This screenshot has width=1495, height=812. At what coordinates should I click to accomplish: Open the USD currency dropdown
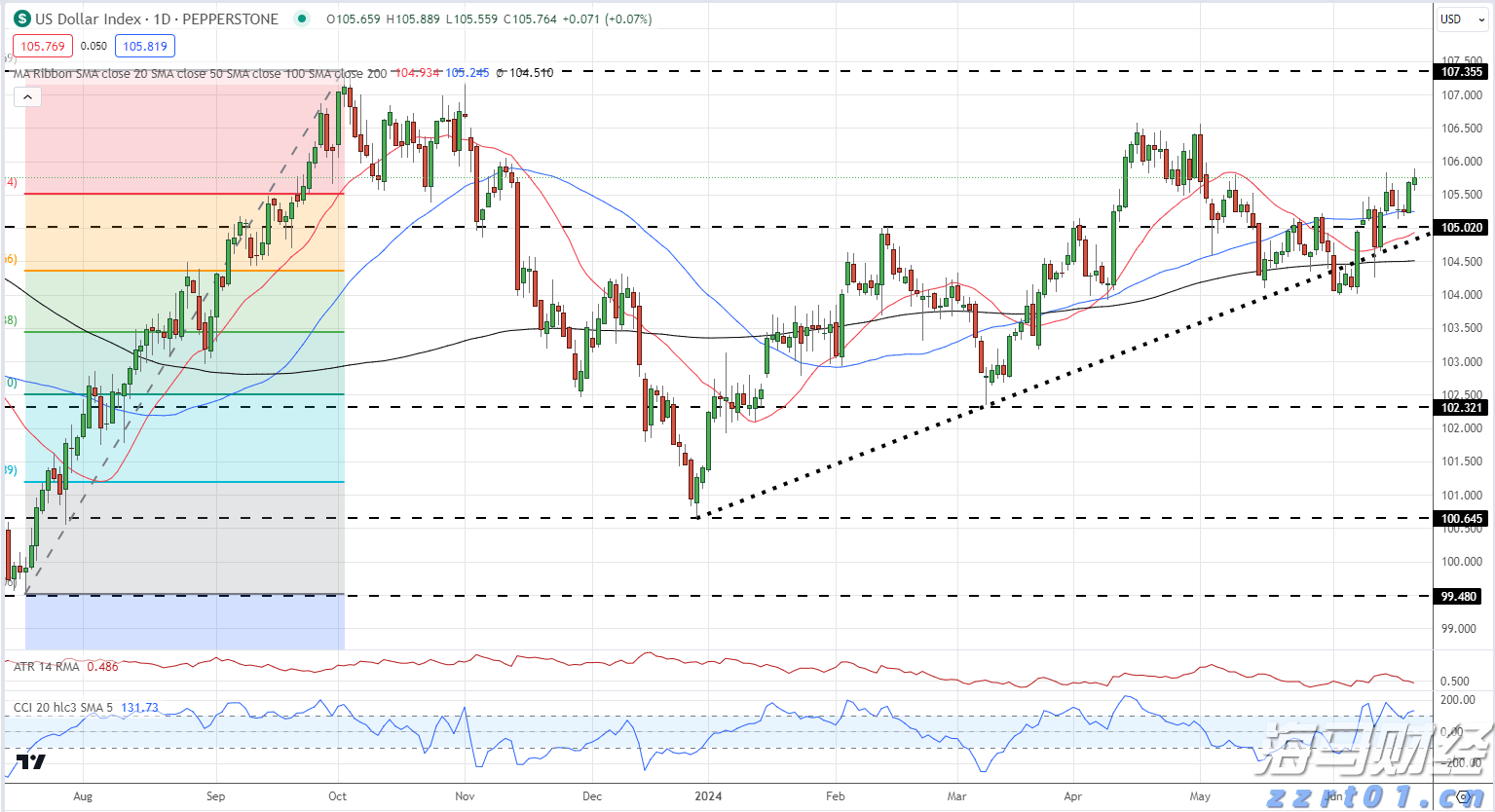coord(1461,18)
